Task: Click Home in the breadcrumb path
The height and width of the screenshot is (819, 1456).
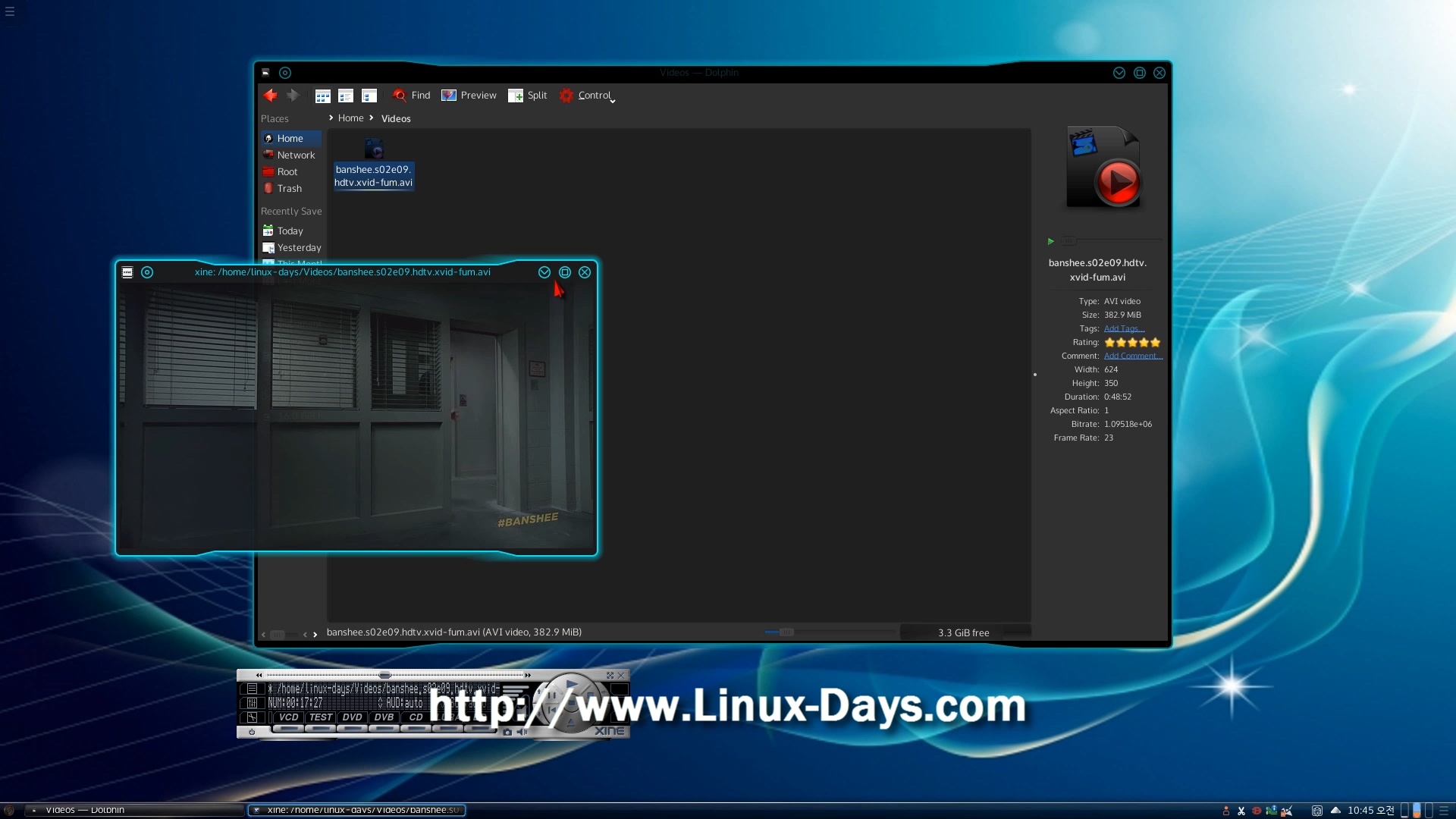Action: point(351,118)
